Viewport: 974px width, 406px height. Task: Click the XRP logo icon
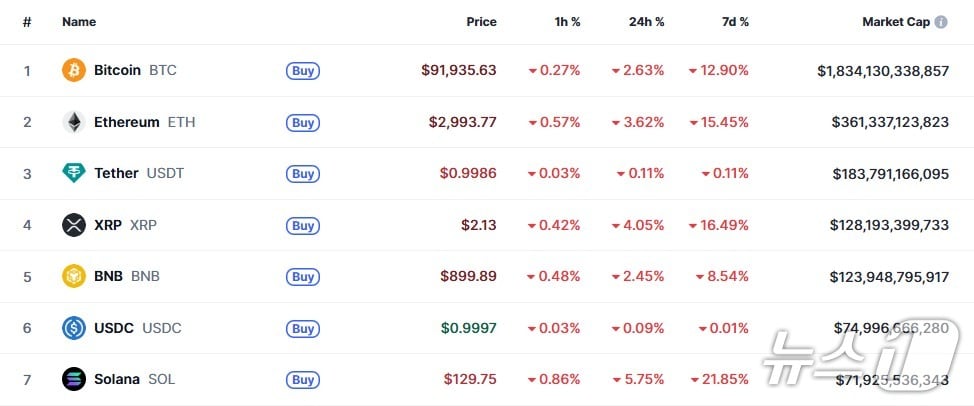[x=74, y=225]
